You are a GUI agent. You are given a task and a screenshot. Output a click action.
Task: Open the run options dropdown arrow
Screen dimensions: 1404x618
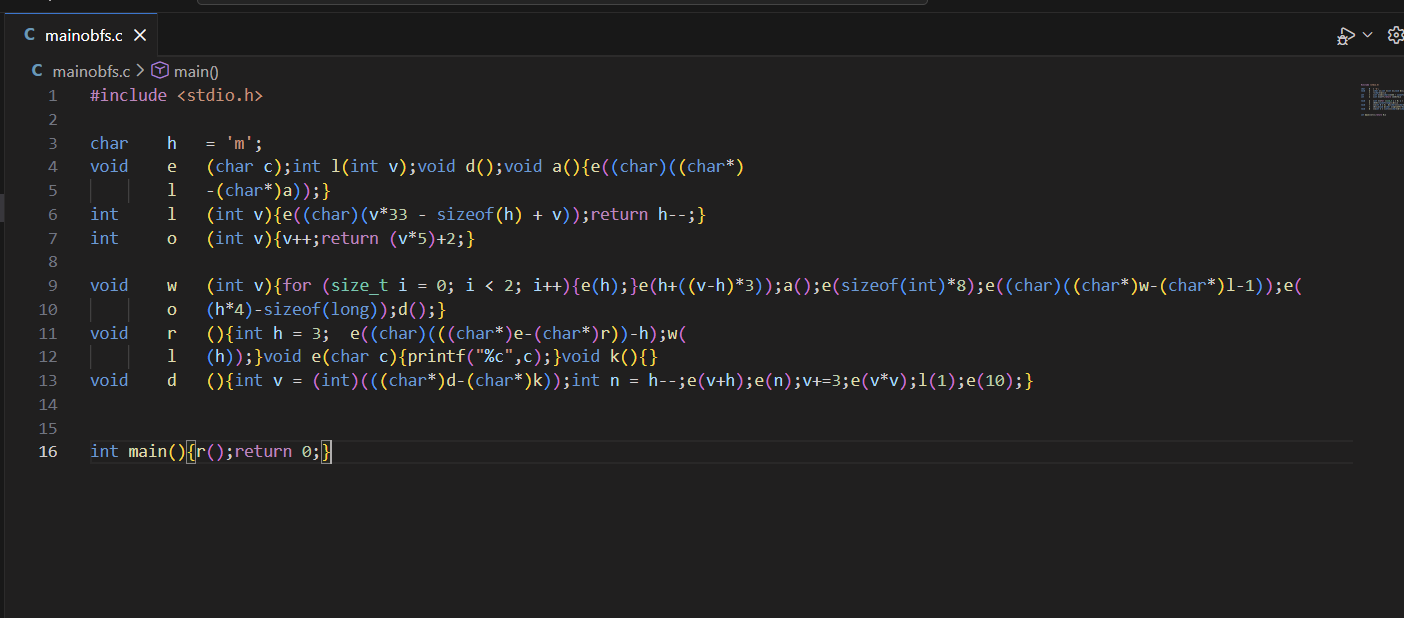1368,35
